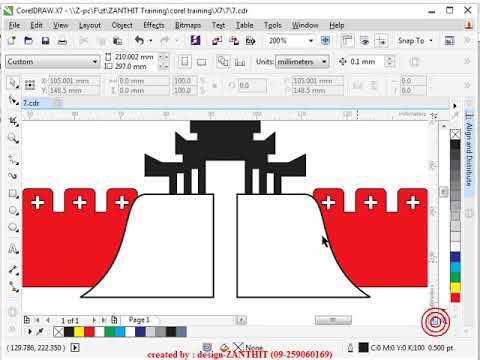The height and width of the screenshot is (360, 480).
Task: Select Portrait page orientation
Action: pos(185,62)
